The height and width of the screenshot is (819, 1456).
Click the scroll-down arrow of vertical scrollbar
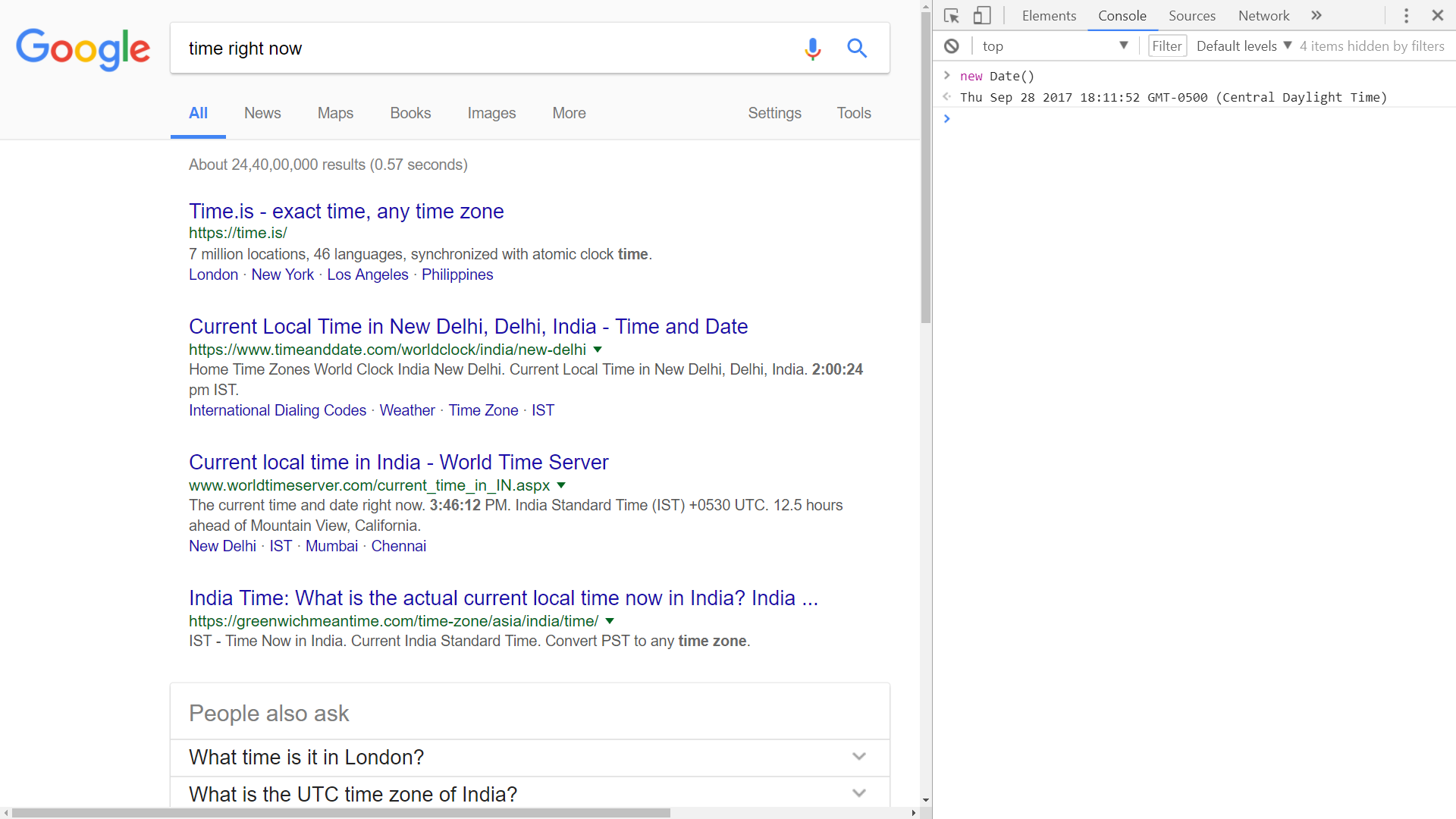(926, 801)
